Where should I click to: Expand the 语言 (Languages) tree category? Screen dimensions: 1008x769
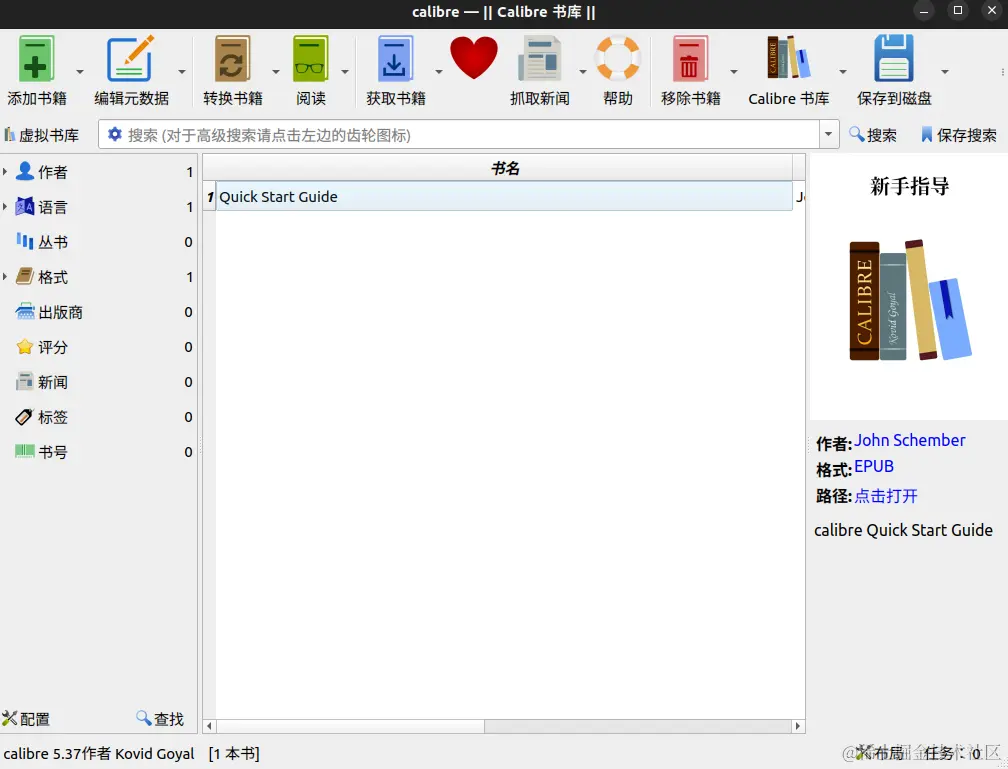5,206
